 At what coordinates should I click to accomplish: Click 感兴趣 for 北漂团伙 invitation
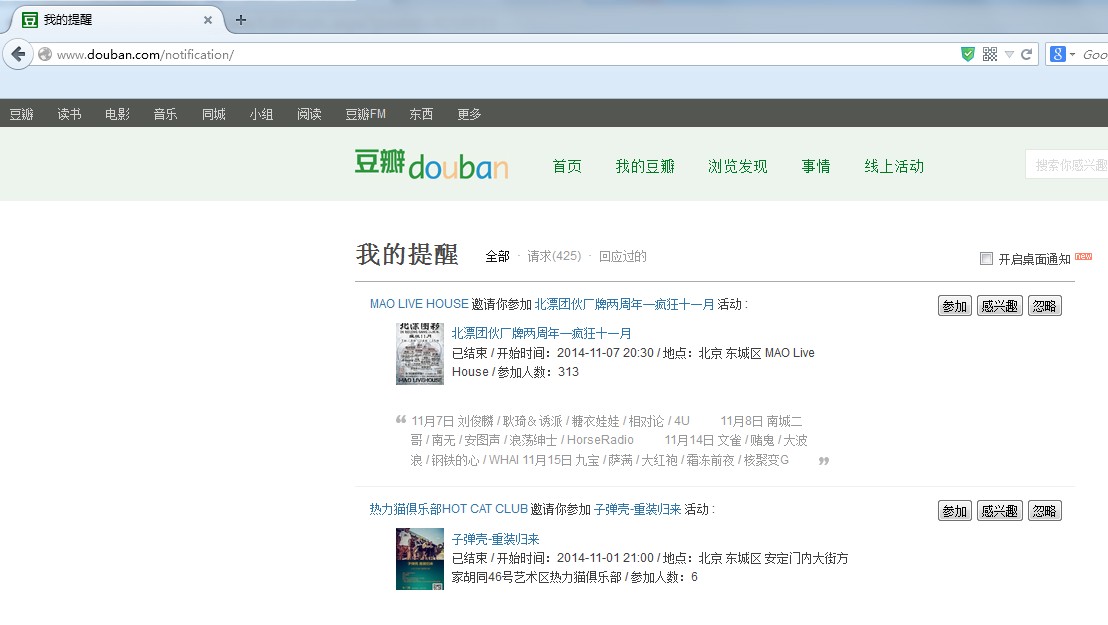1000,305
